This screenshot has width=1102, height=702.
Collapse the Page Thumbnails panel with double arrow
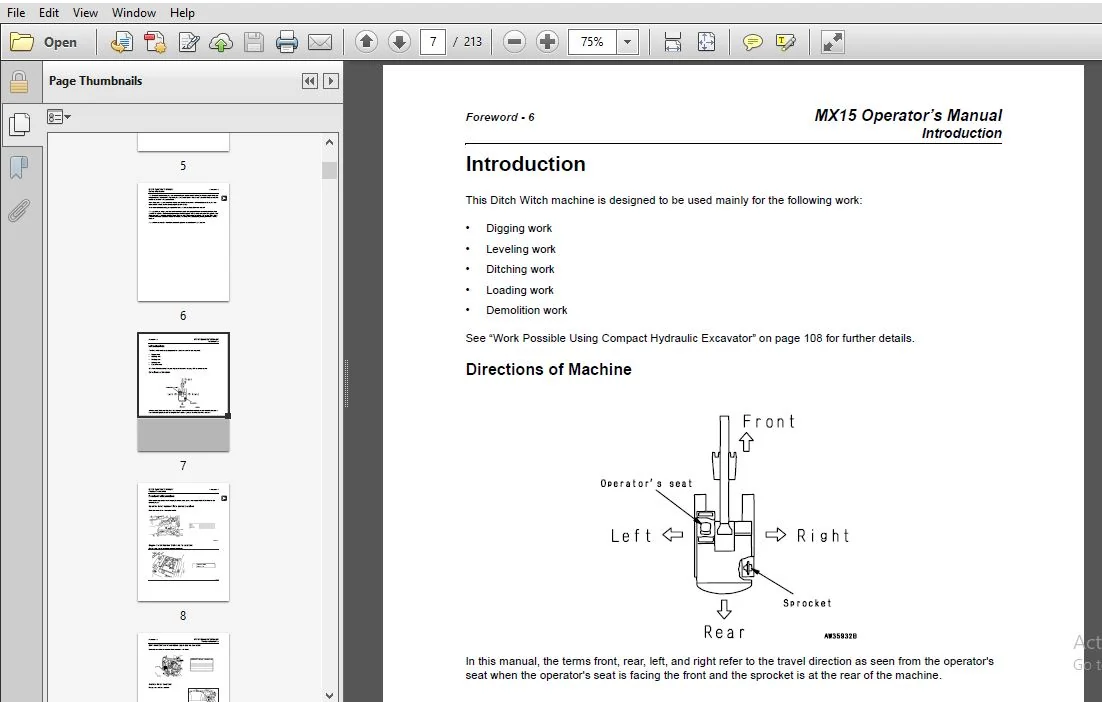(309, 81)
